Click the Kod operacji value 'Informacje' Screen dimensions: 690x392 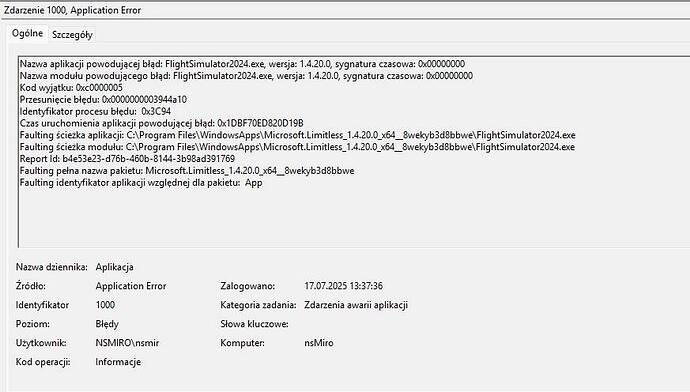tap(118, 362)
